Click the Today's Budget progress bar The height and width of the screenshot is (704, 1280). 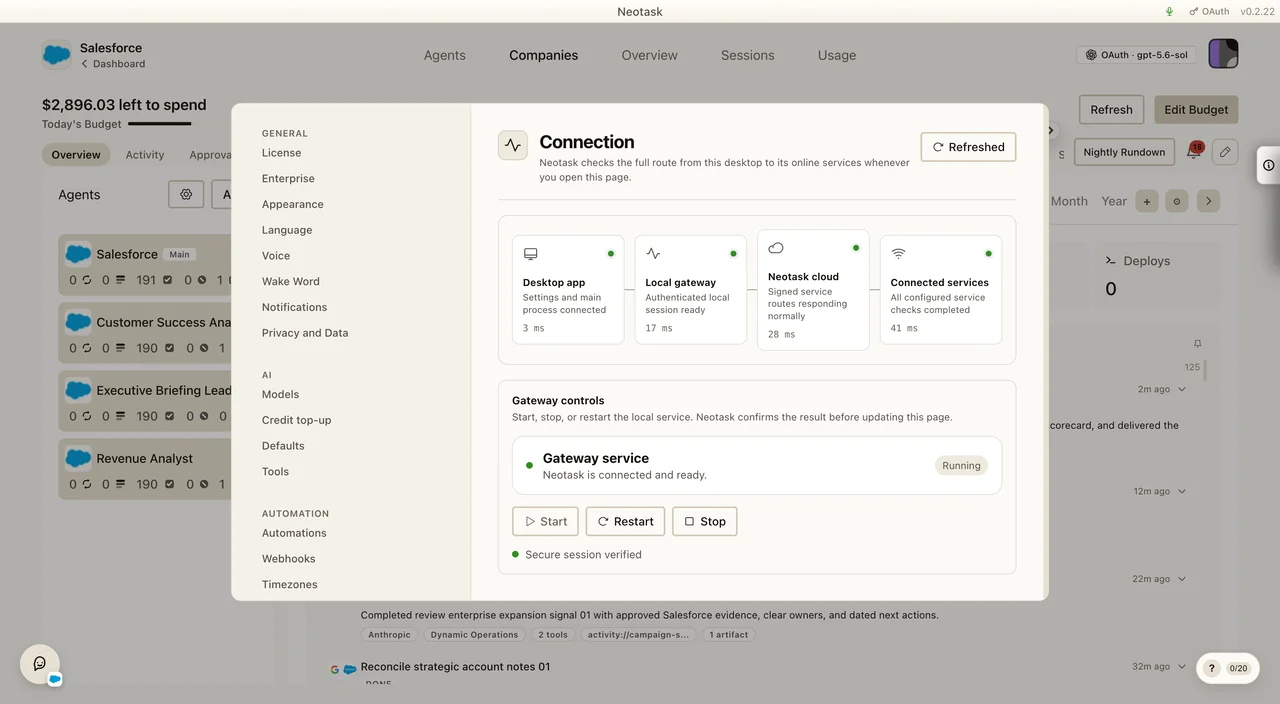point(160,124)
